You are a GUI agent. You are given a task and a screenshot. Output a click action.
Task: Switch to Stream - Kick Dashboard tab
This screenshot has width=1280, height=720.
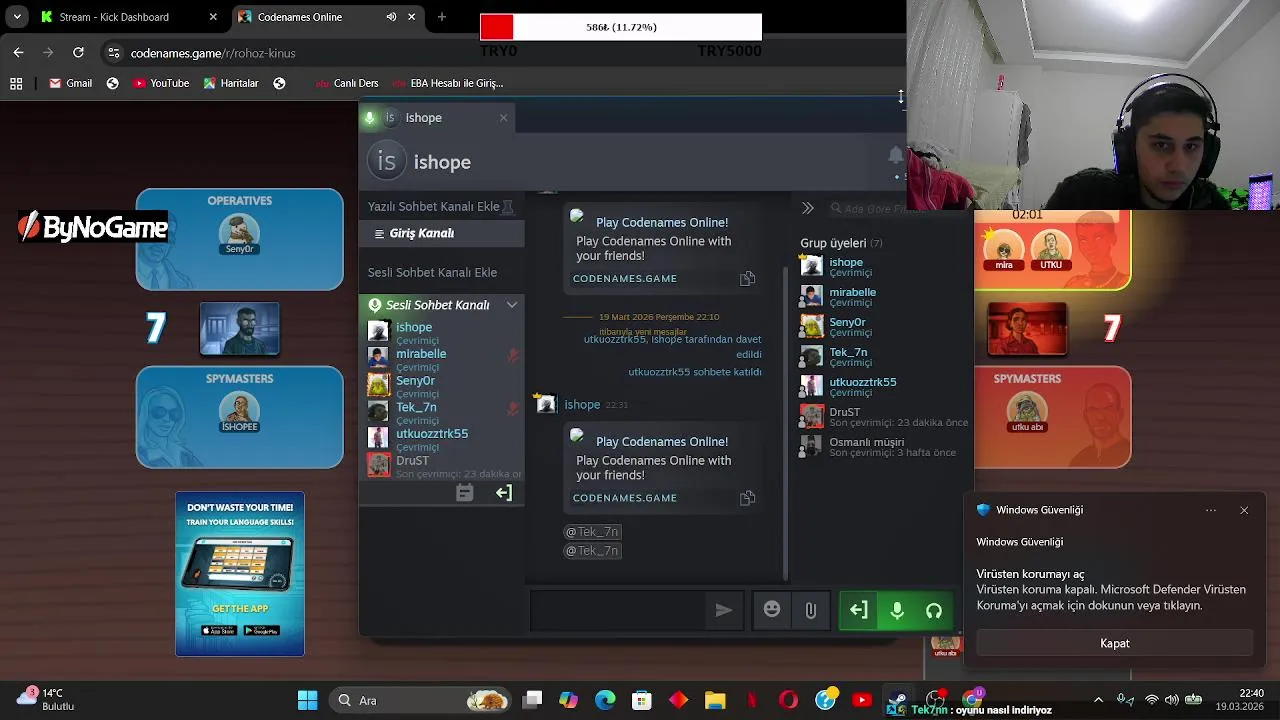[128, 17]
